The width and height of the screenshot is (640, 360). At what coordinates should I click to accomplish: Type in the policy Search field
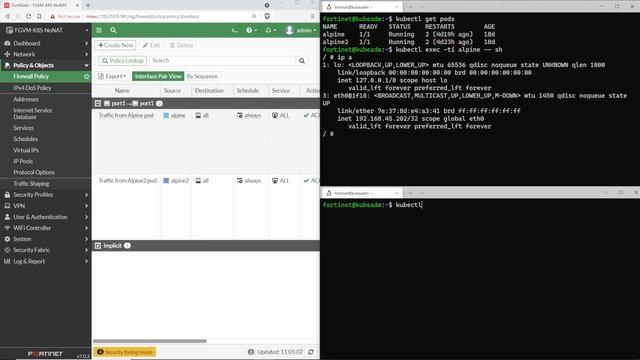pyautogui.click(x=222, y=60)
